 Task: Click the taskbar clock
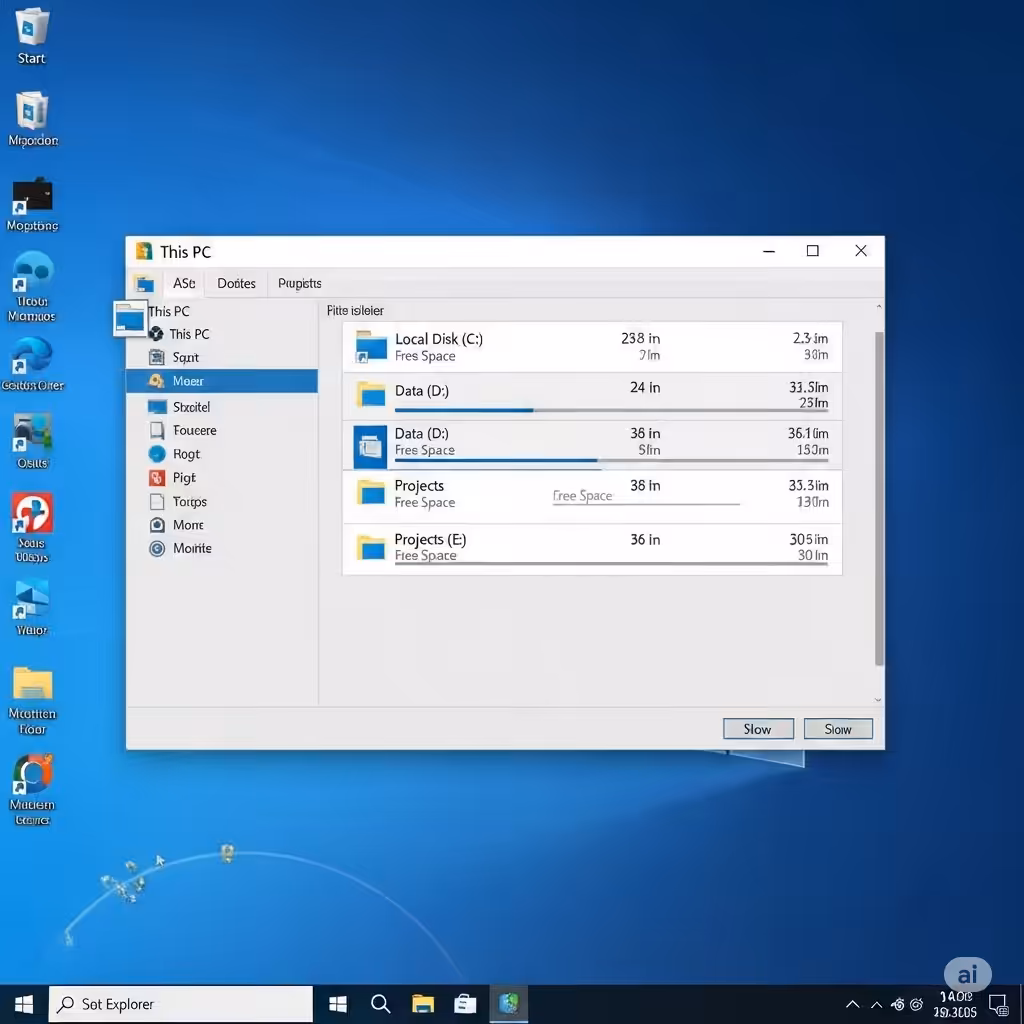pos(955,1004)
